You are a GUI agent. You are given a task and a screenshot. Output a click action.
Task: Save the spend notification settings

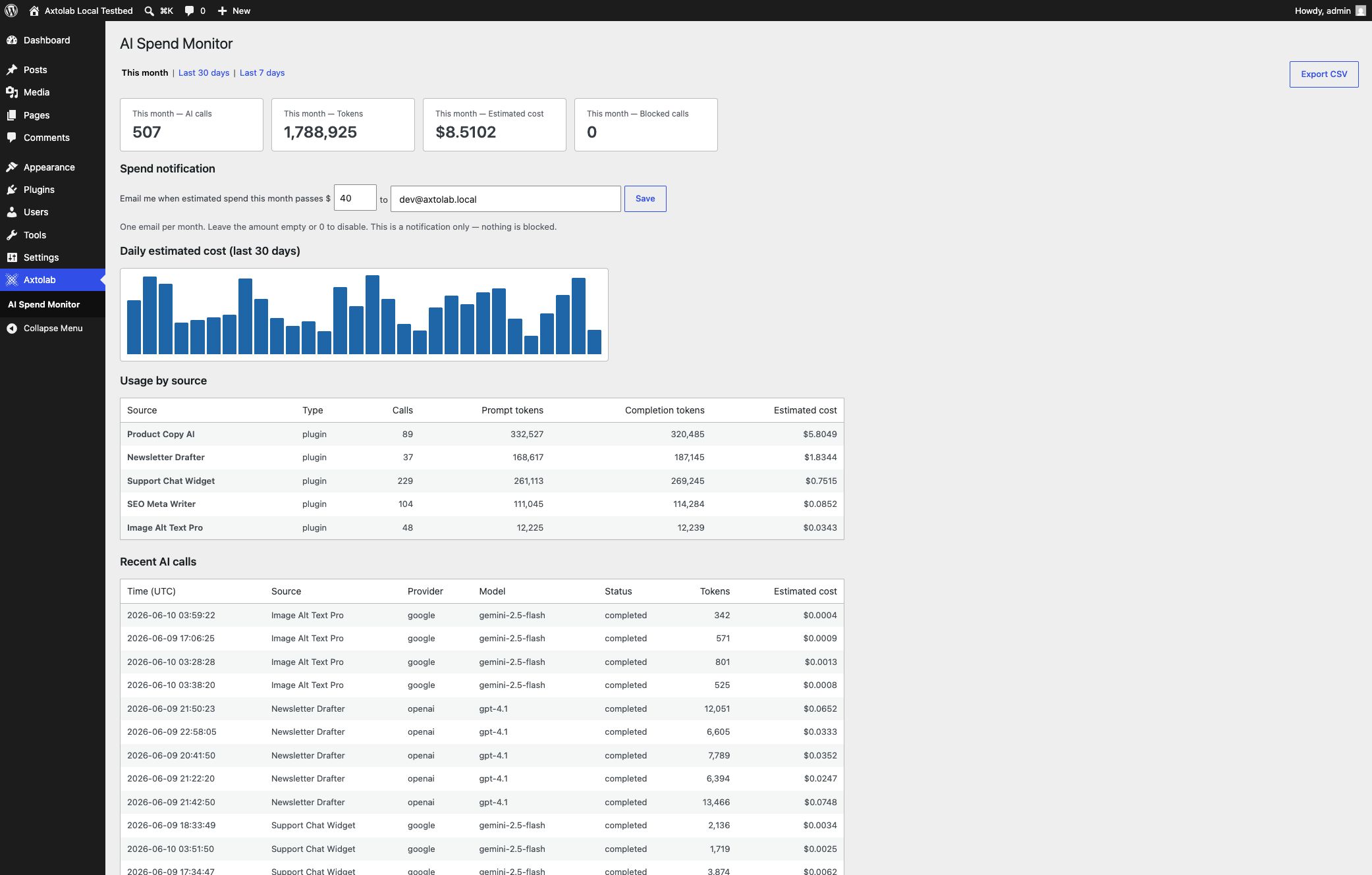[x=645, y=199]
